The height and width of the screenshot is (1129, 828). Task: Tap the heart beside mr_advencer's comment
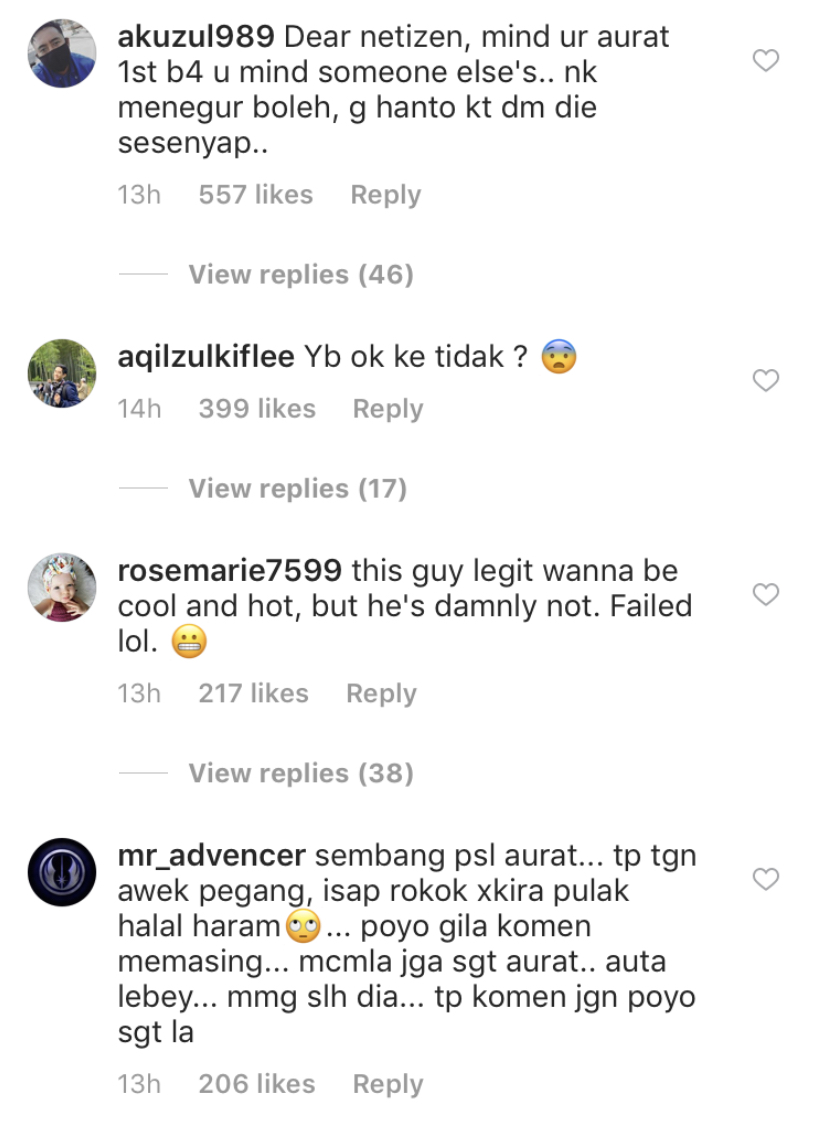[x=765, y=879]
